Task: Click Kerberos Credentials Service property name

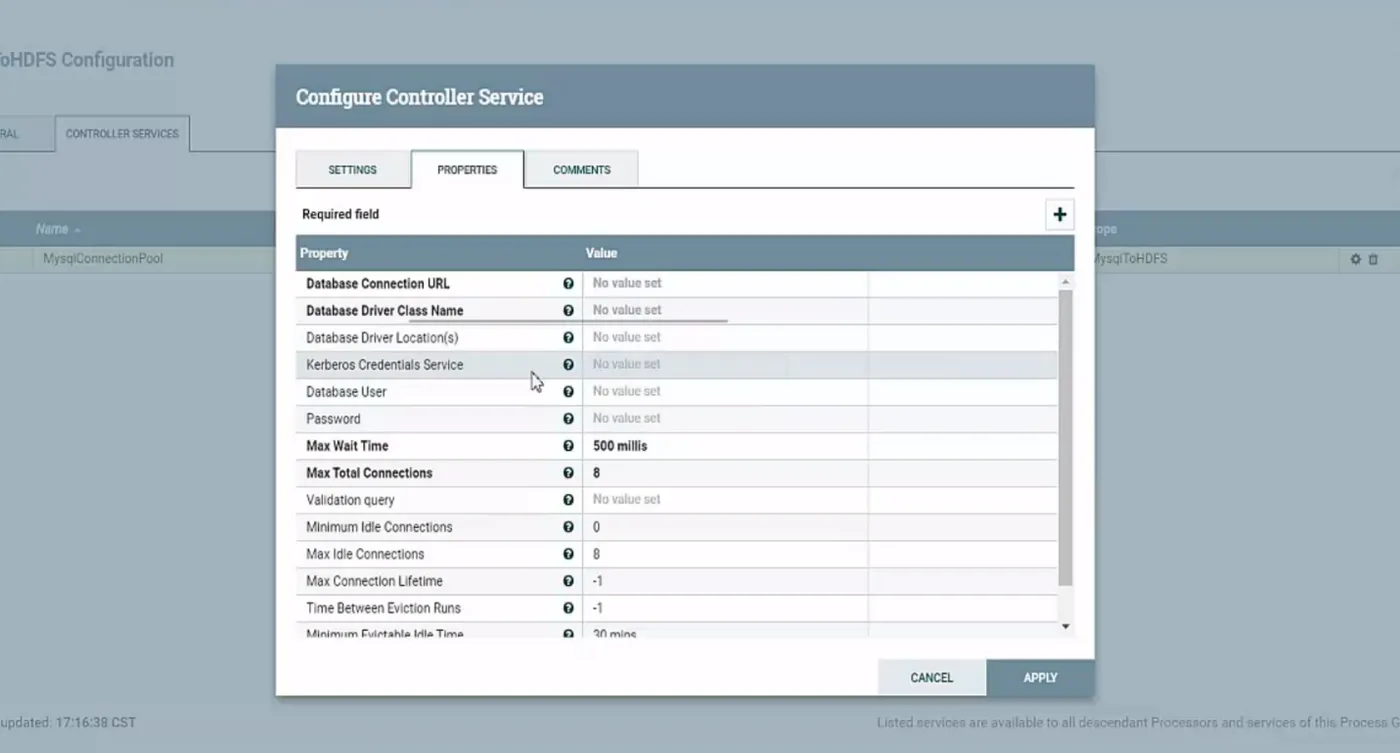Action: (x=385, y=365)
